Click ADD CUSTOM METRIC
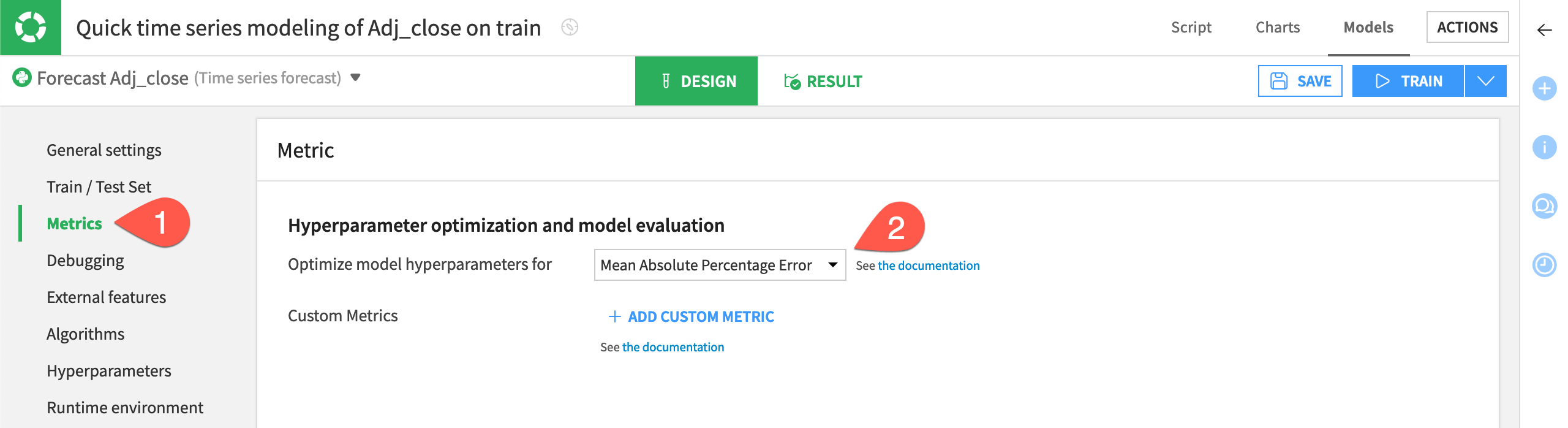The image size is (1568, 428). [x=691, y=316]
